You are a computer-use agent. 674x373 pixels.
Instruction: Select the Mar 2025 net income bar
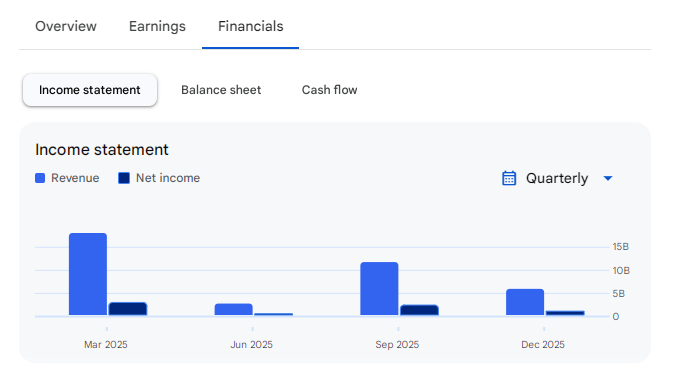point(128,309)
